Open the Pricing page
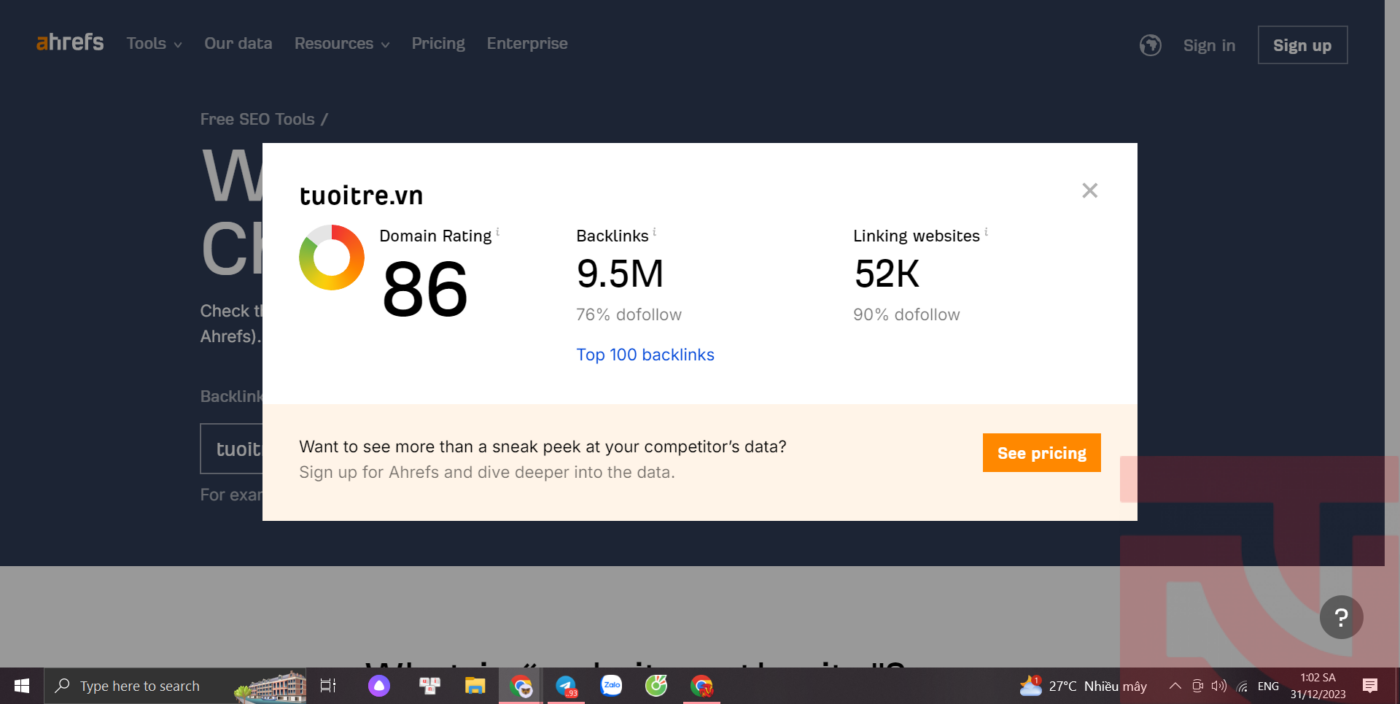The height and width of the screenshot is (704, 1400). click(x=438, y=43)
